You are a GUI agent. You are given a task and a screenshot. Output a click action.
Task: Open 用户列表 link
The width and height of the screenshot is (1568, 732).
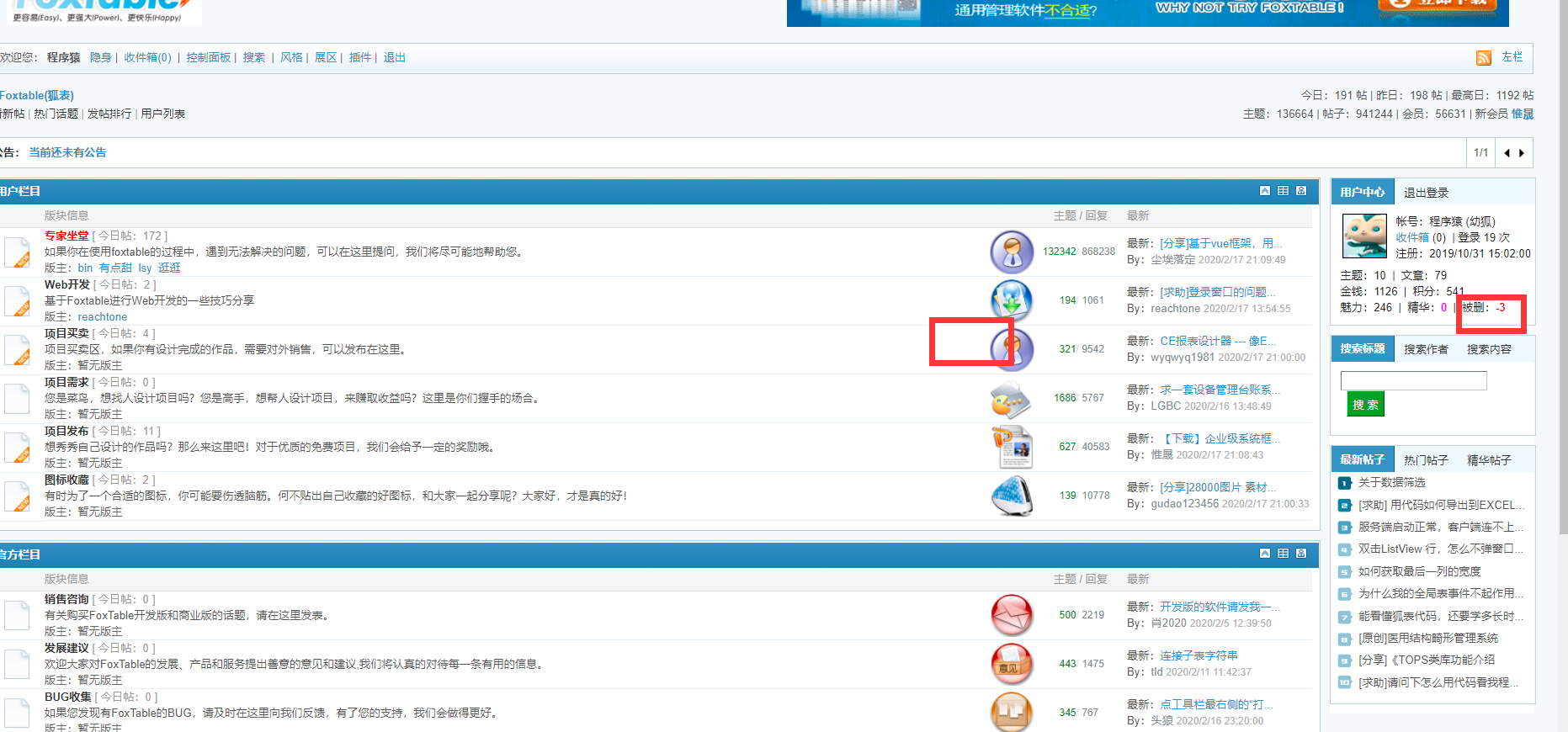[x=163, y=114]
